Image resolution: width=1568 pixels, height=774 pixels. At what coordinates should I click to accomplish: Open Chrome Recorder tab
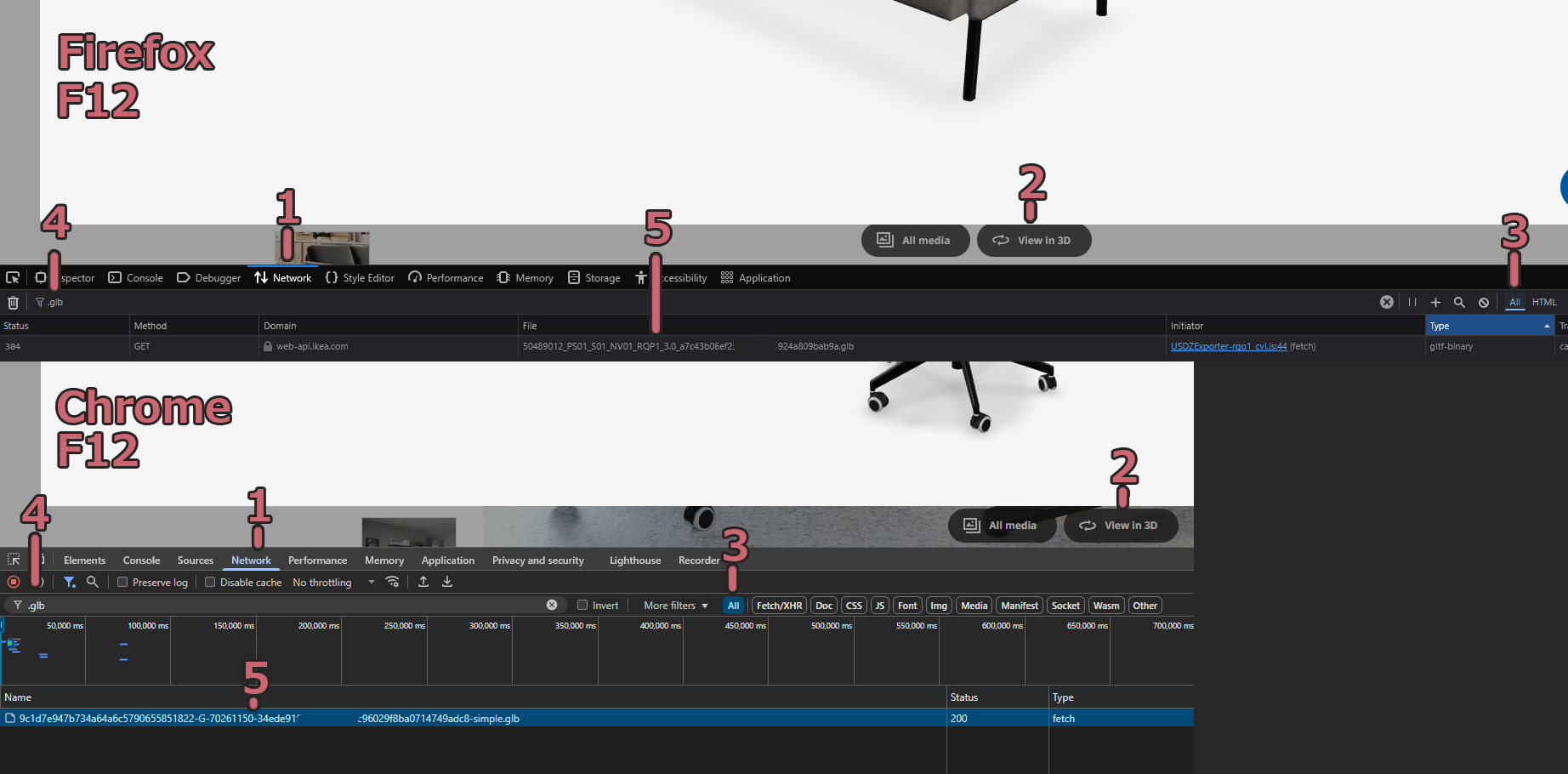point(699,561)
